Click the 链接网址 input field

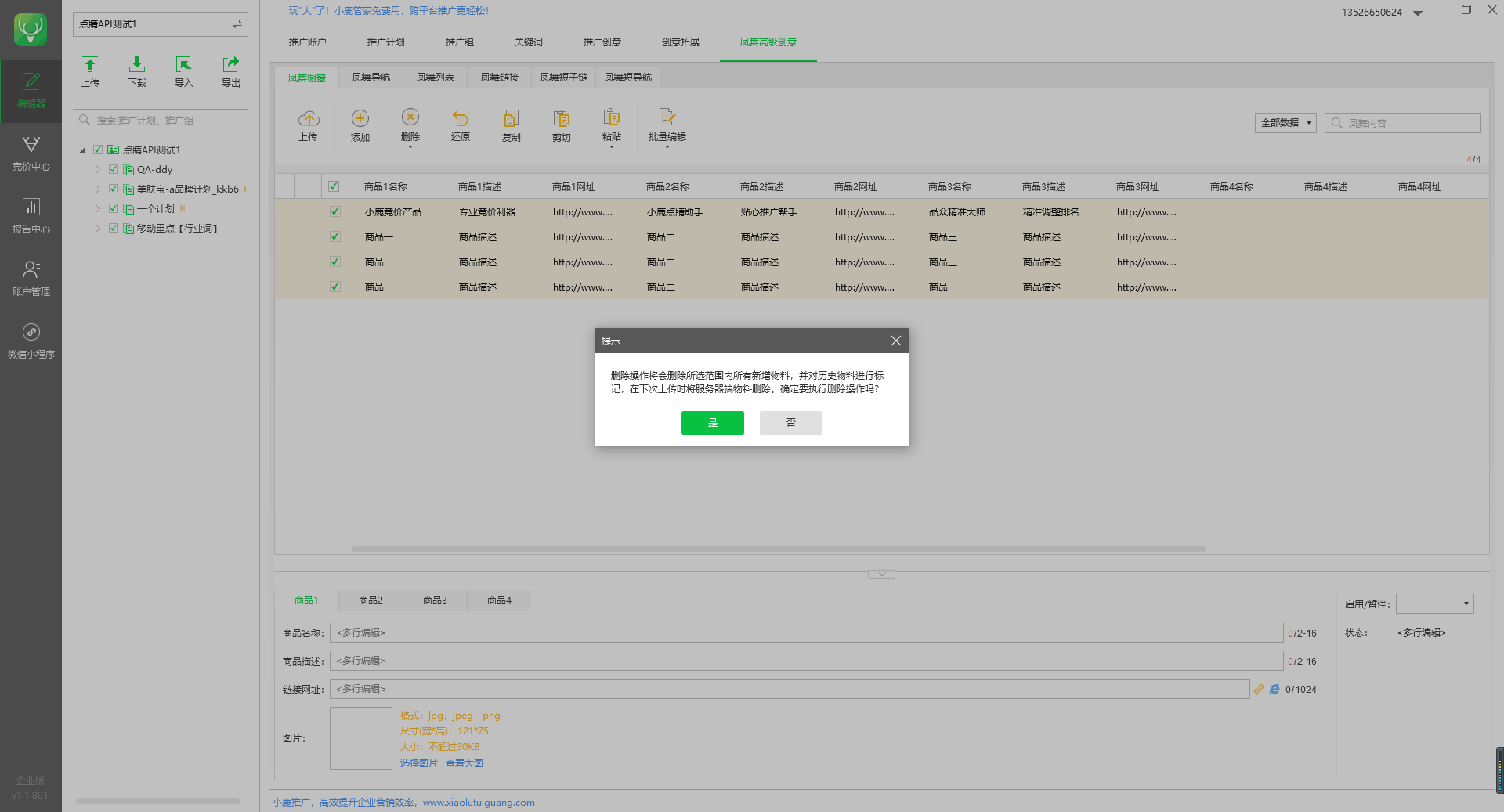point(790,689)
